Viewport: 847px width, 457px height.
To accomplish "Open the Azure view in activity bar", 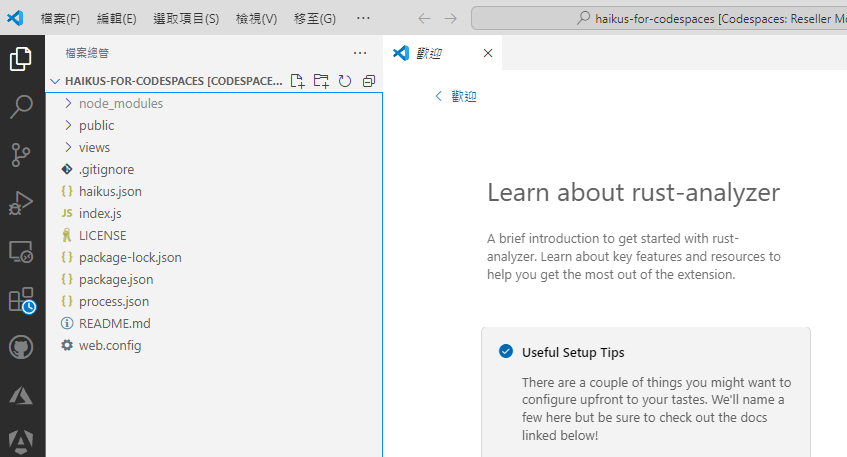I will [21, 395].
